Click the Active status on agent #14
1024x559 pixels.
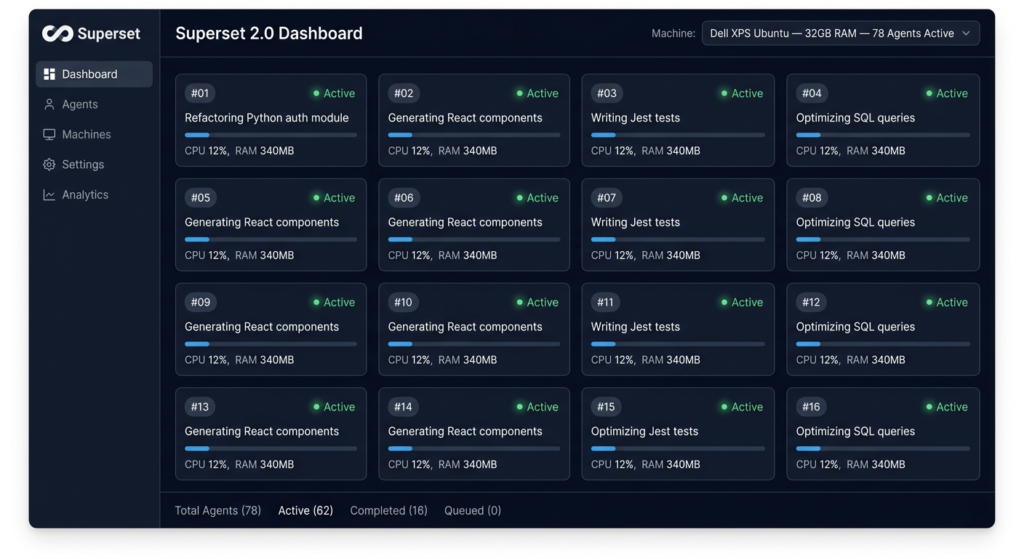537,407
